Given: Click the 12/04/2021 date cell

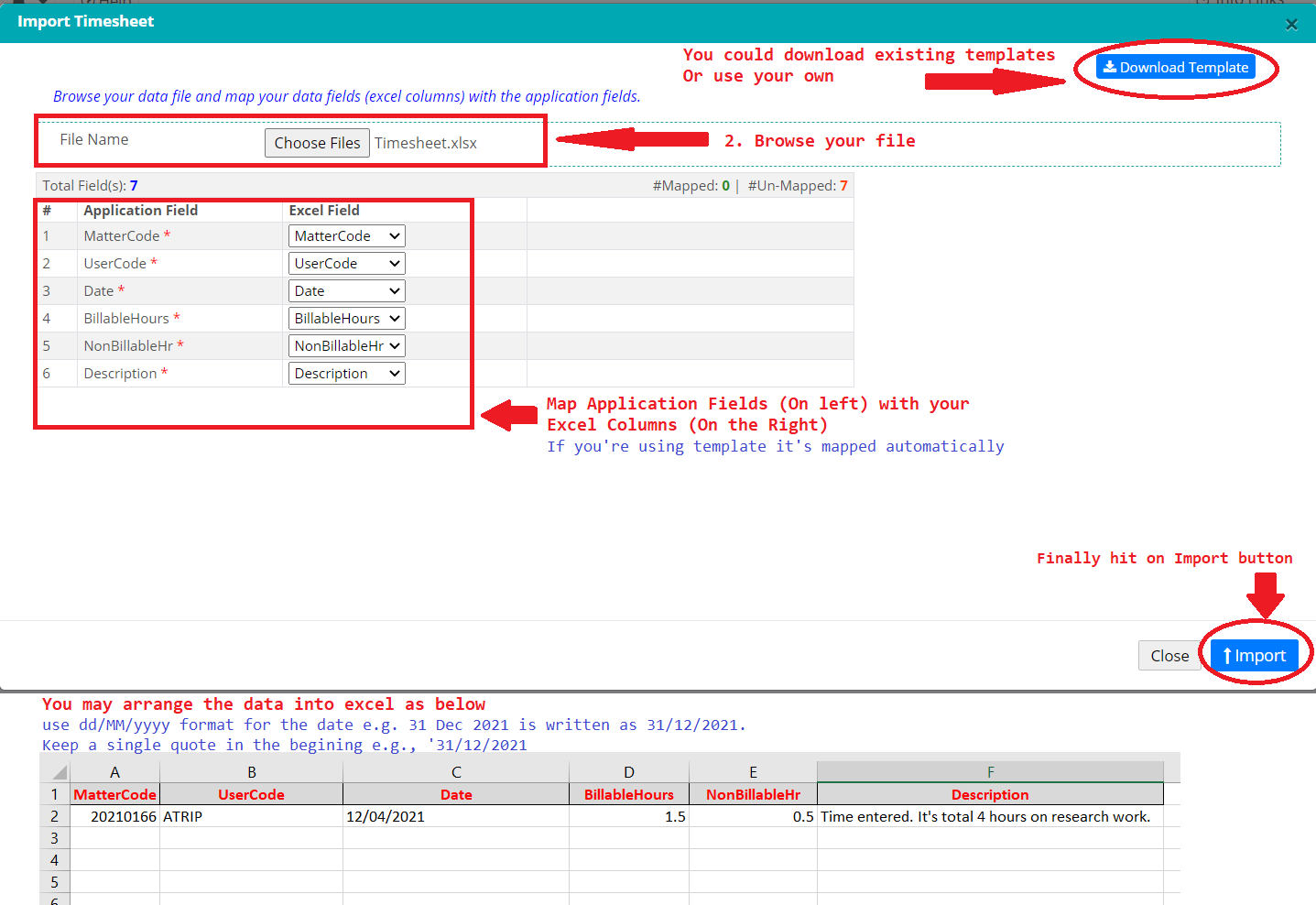Looking at the screenshot, I should tap(455, 816).
